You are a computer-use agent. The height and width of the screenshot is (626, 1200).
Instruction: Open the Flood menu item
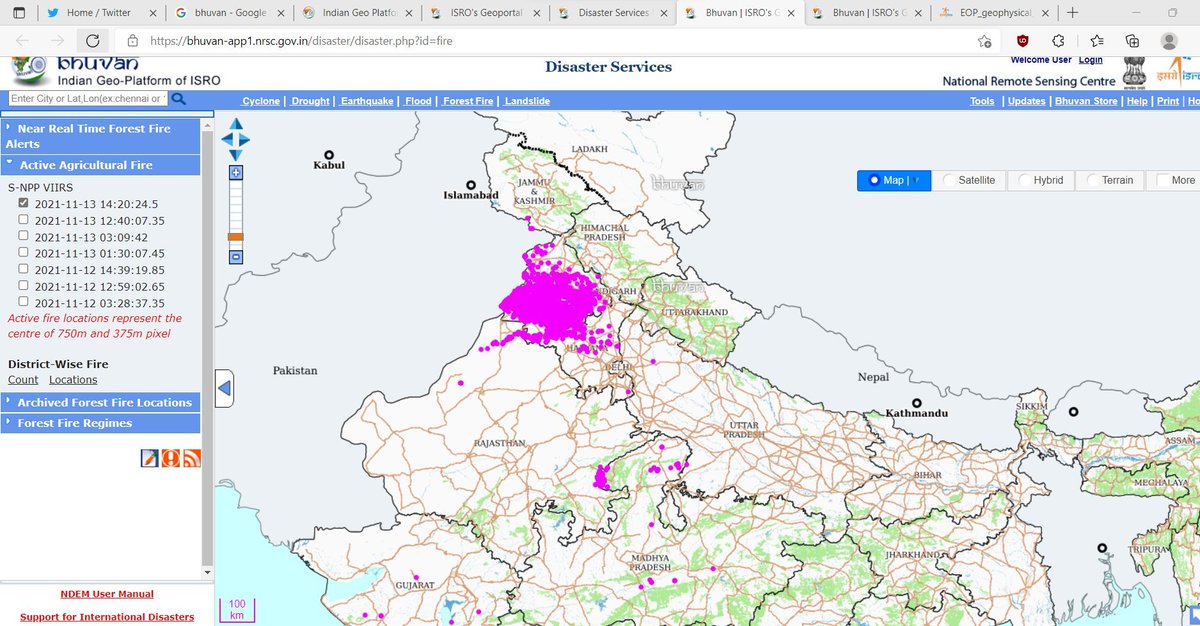pos(418,101)
